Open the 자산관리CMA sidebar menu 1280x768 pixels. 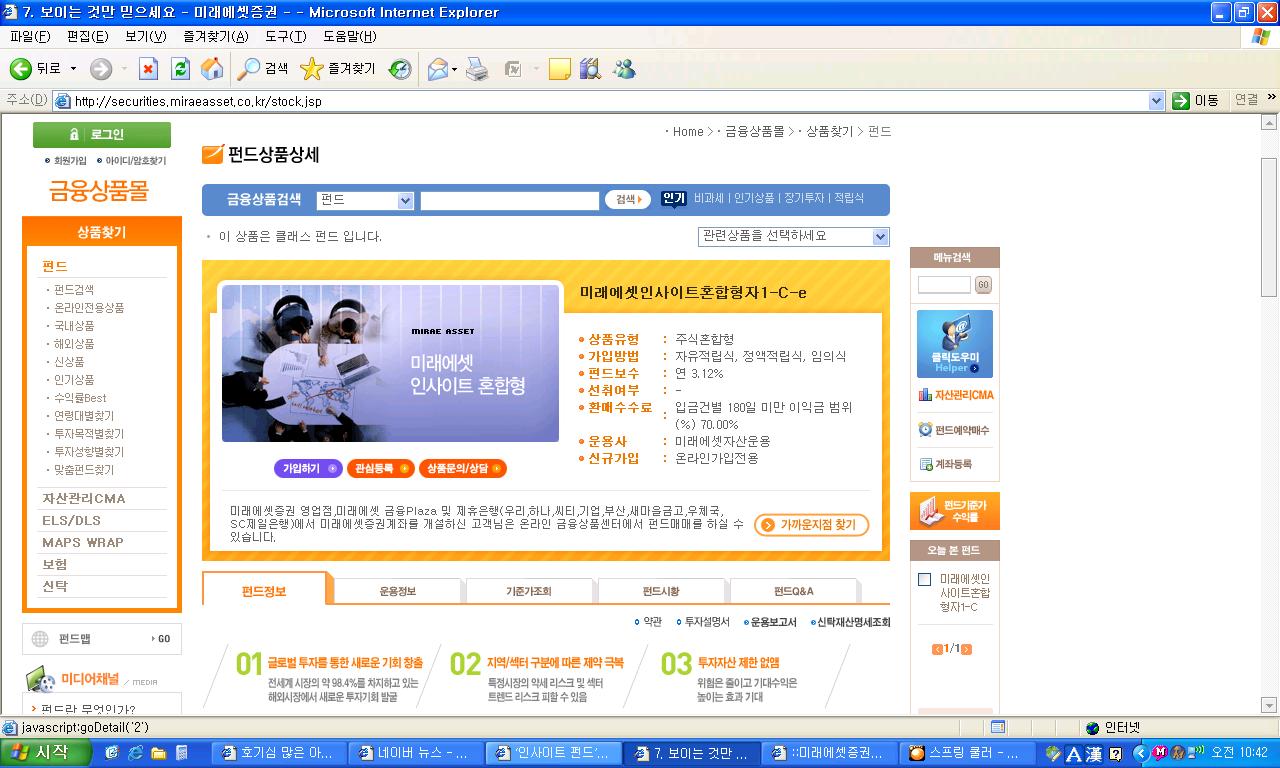click(84, 498)
